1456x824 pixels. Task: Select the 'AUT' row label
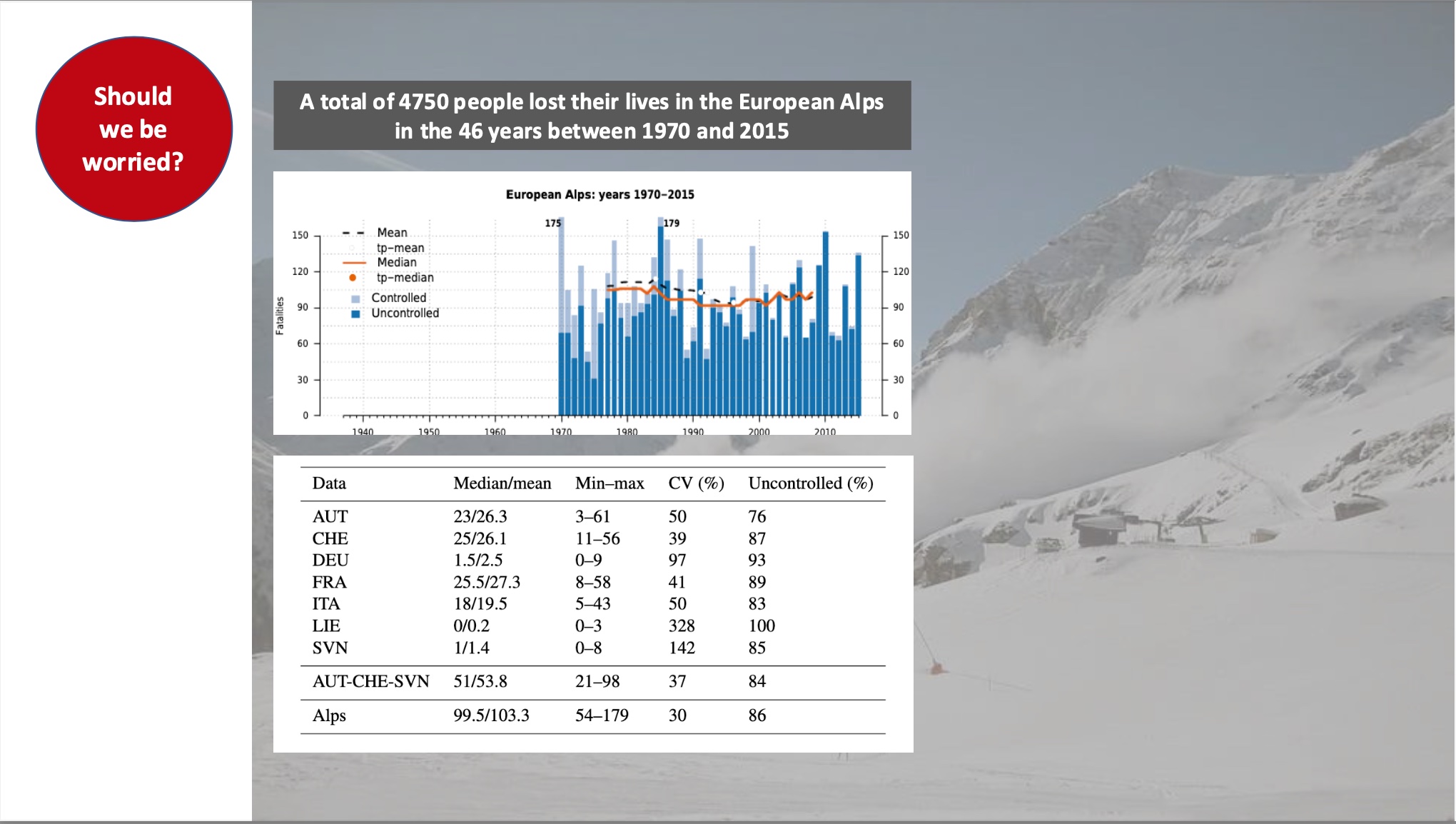tap(330, 516)
